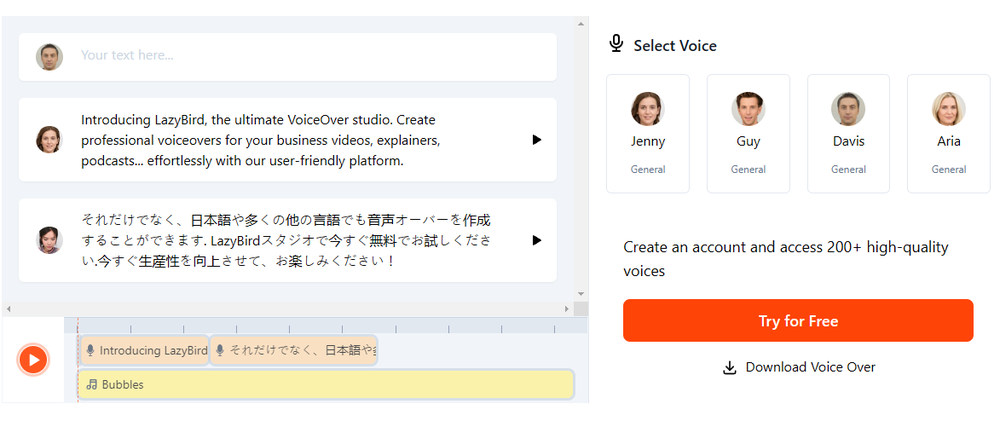Click the download icon beside Download Voice Over
Screen dimensions: 1000x426
730,368
